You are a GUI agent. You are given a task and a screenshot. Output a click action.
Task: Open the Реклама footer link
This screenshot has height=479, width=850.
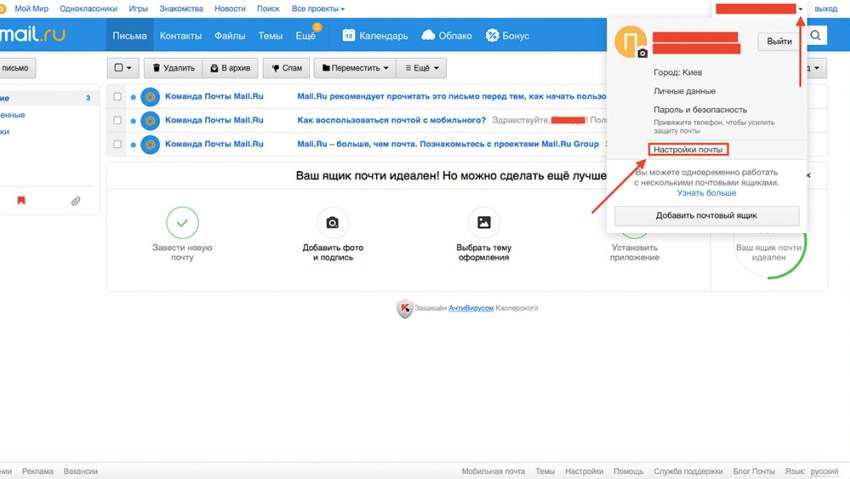click(x=37, y=471)
